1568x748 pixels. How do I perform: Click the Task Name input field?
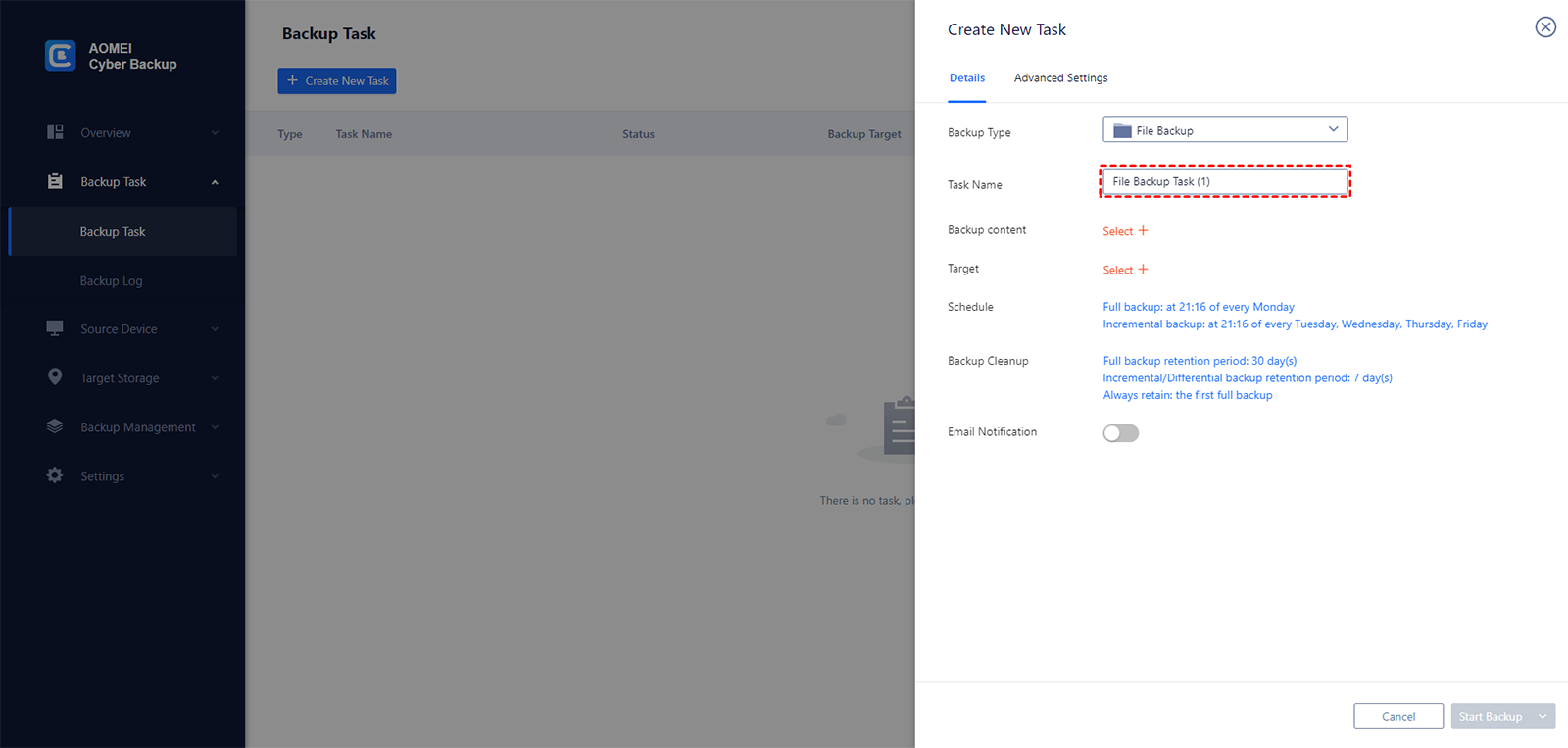point(1225,182)
